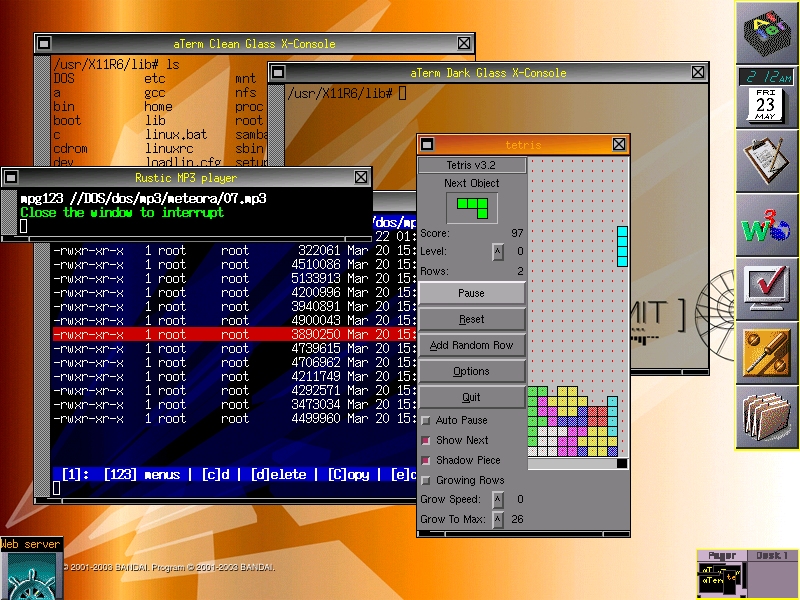Click the Web server ship wheel icon
This screenshot has height=600, width=800.
(x=30, y=575)
